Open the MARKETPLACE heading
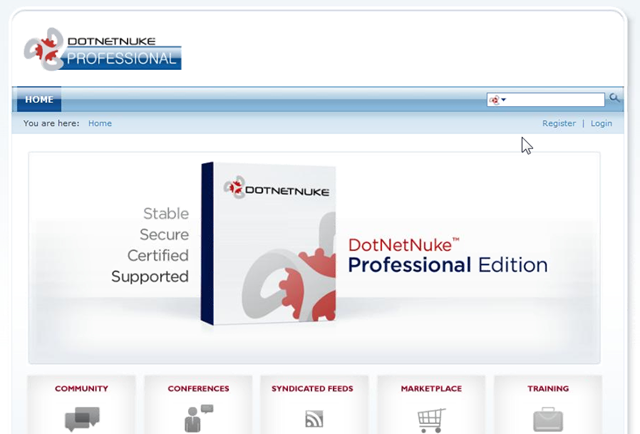Image resolution: width=640 pixels, height=434 pixels. coord(431,389)
